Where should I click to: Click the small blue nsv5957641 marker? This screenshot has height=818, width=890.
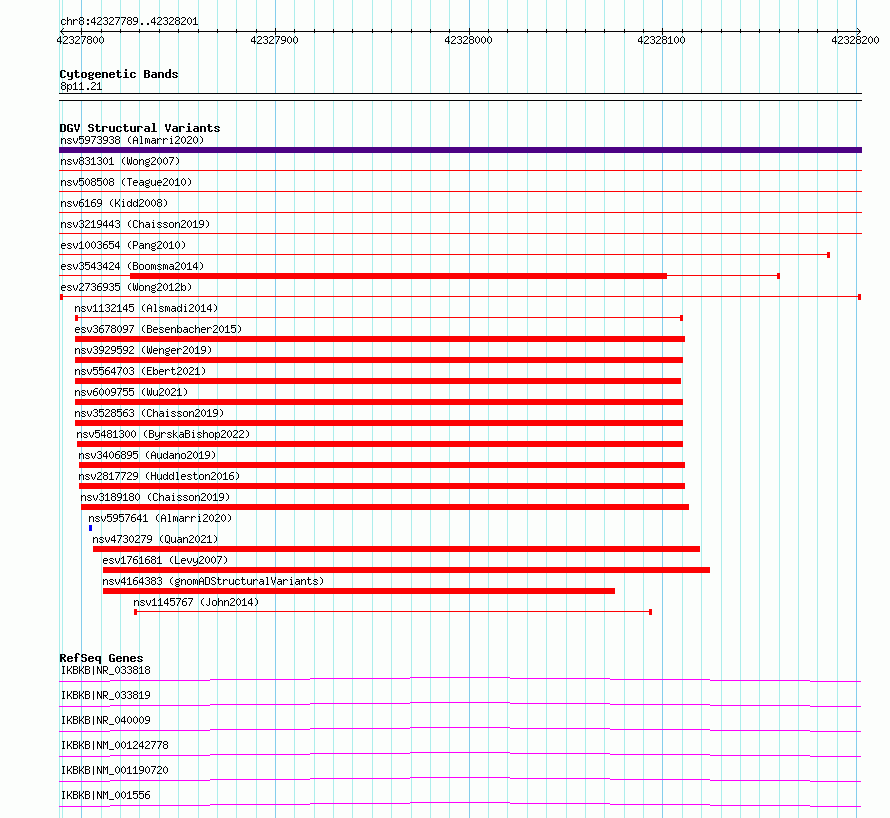pyautogui.click(x=90, y=528)
